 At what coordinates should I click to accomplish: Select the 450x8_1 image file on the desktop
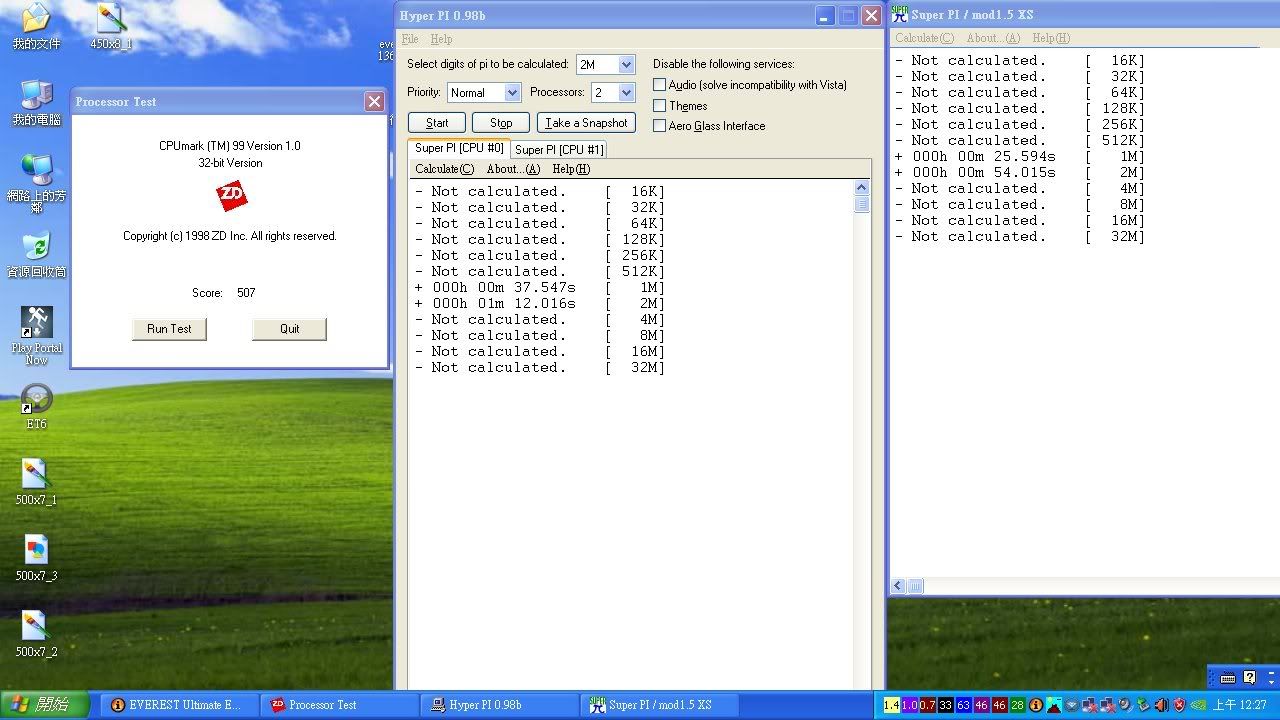(111, 26)
